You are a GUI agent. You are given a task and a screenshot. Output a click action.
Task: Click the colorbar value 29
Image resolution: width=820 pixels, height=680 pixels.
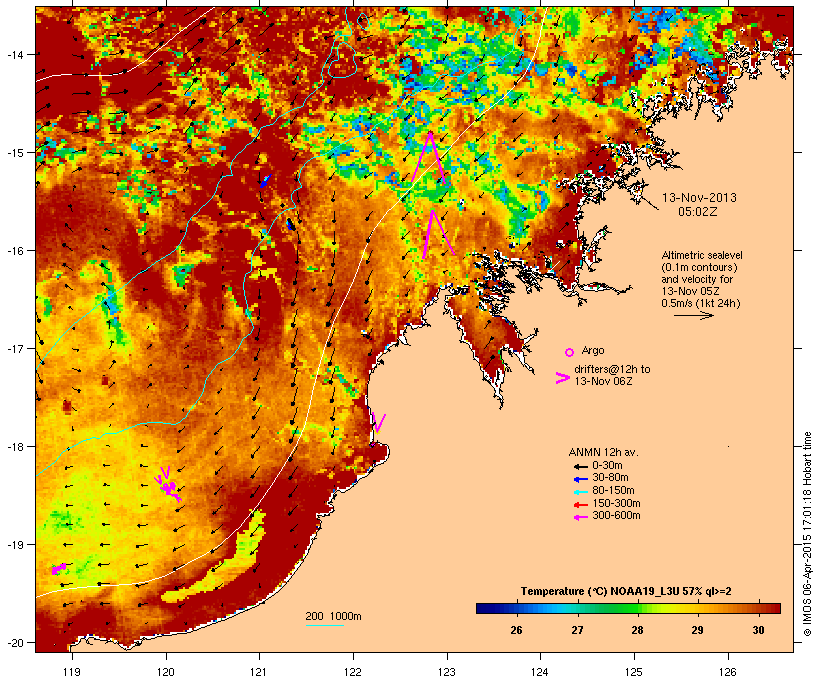698,630
